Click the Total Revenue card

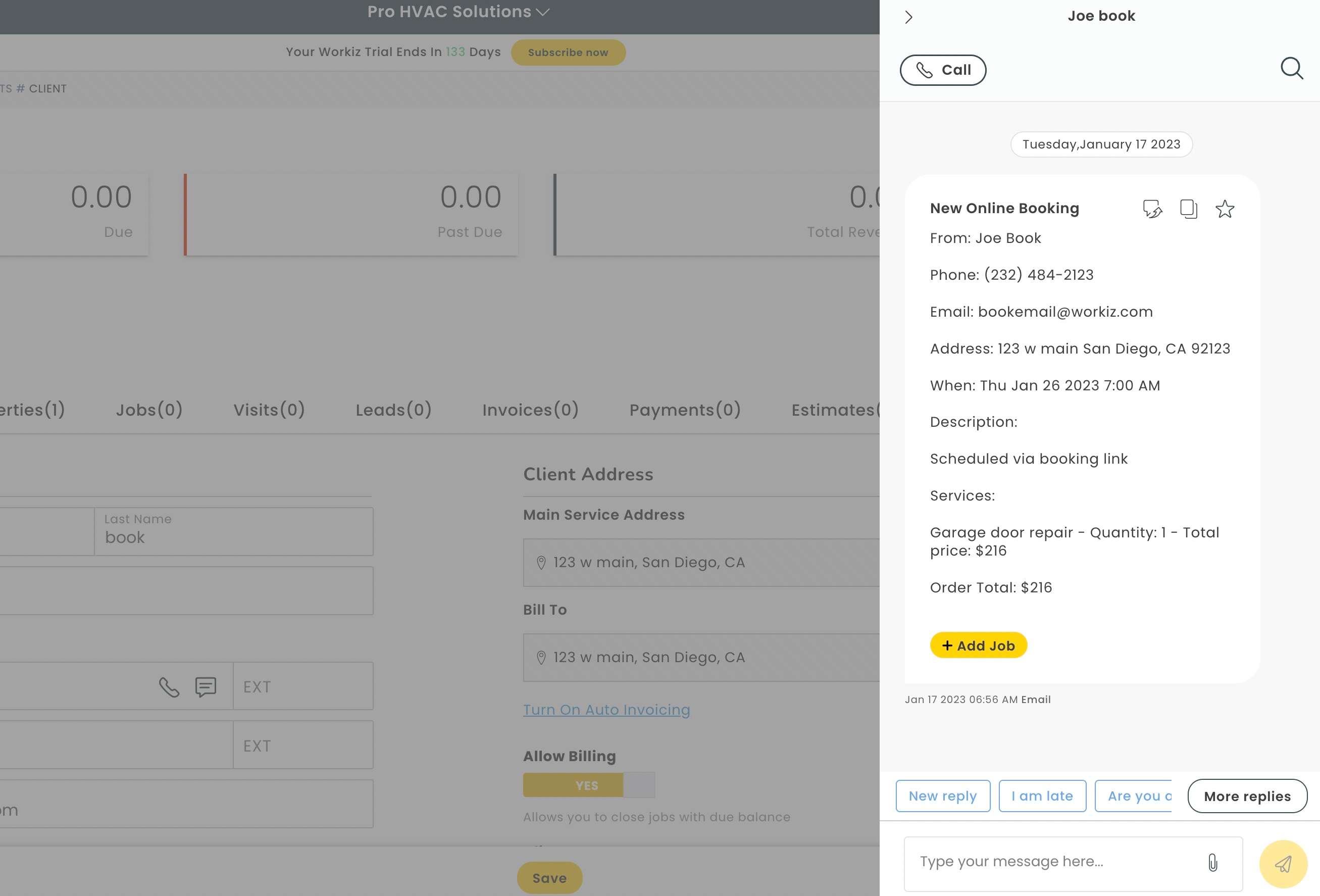(717, 214)
